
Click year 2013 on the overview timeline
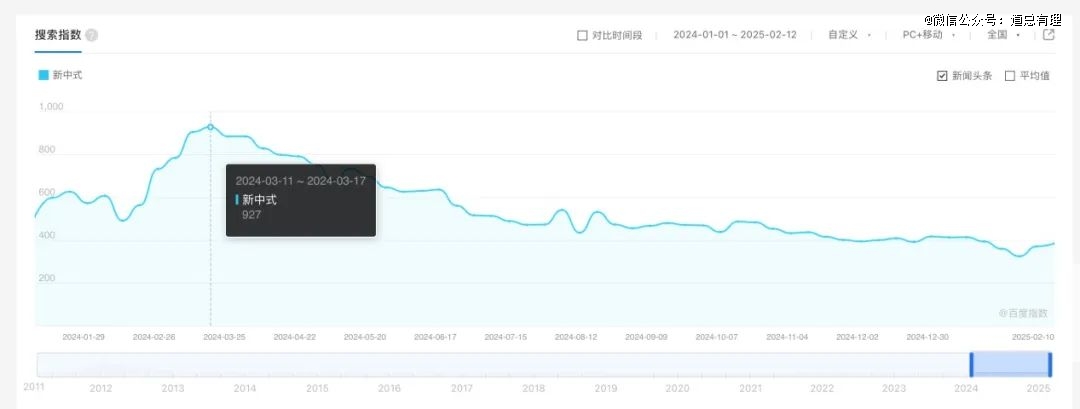pos(173,388)
